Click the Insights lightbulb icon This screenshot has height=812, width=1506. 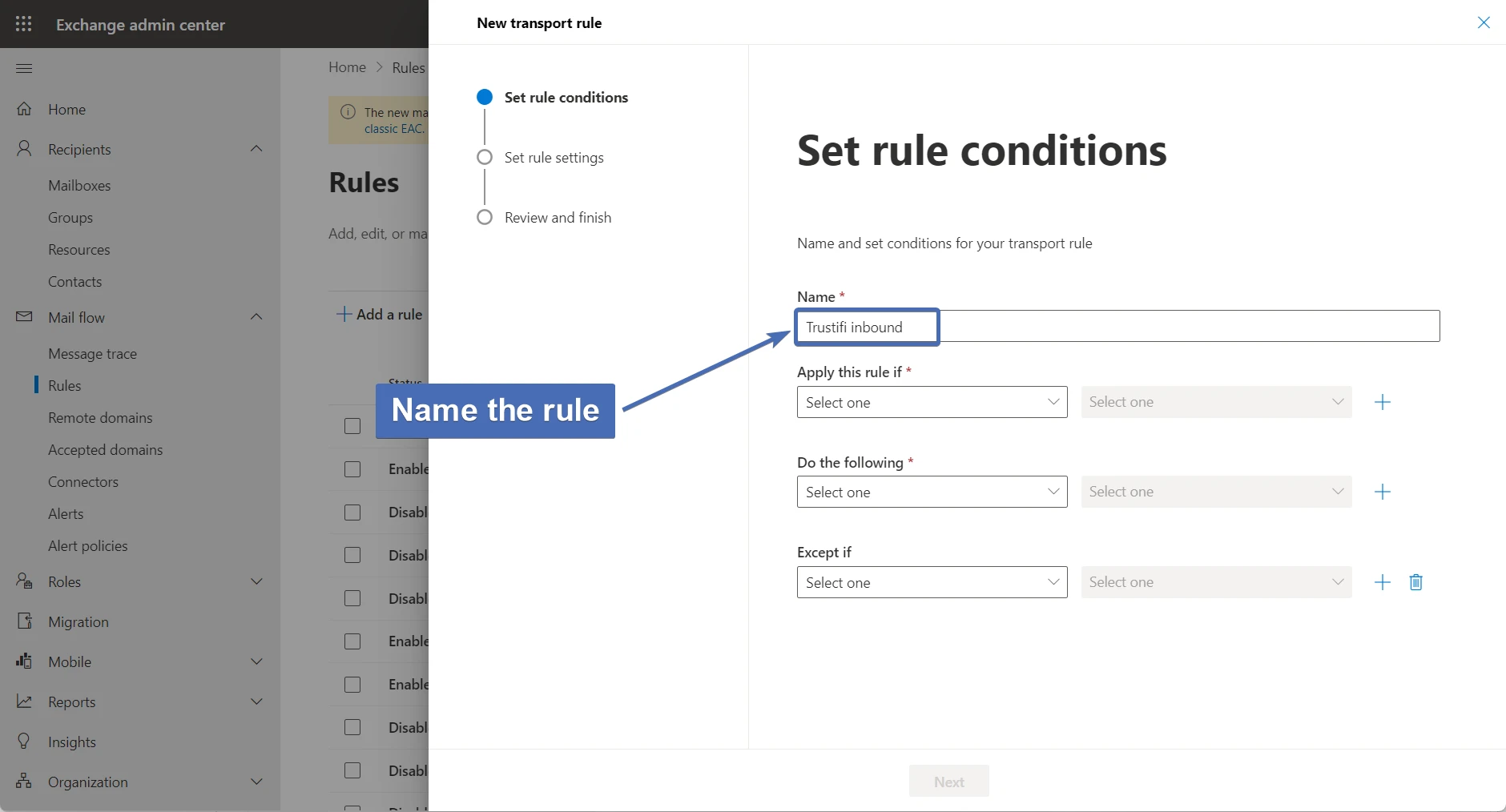pos(25,742)
